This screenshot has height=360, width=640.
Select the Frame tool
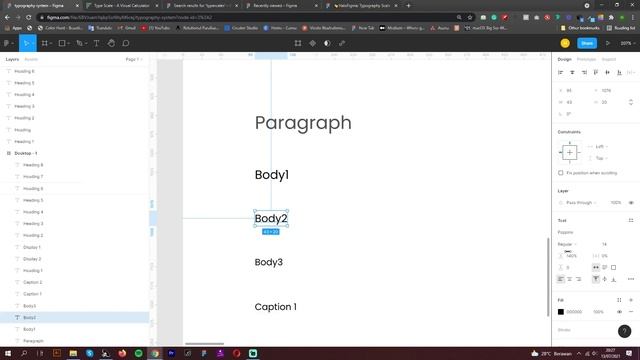[44, 43]
